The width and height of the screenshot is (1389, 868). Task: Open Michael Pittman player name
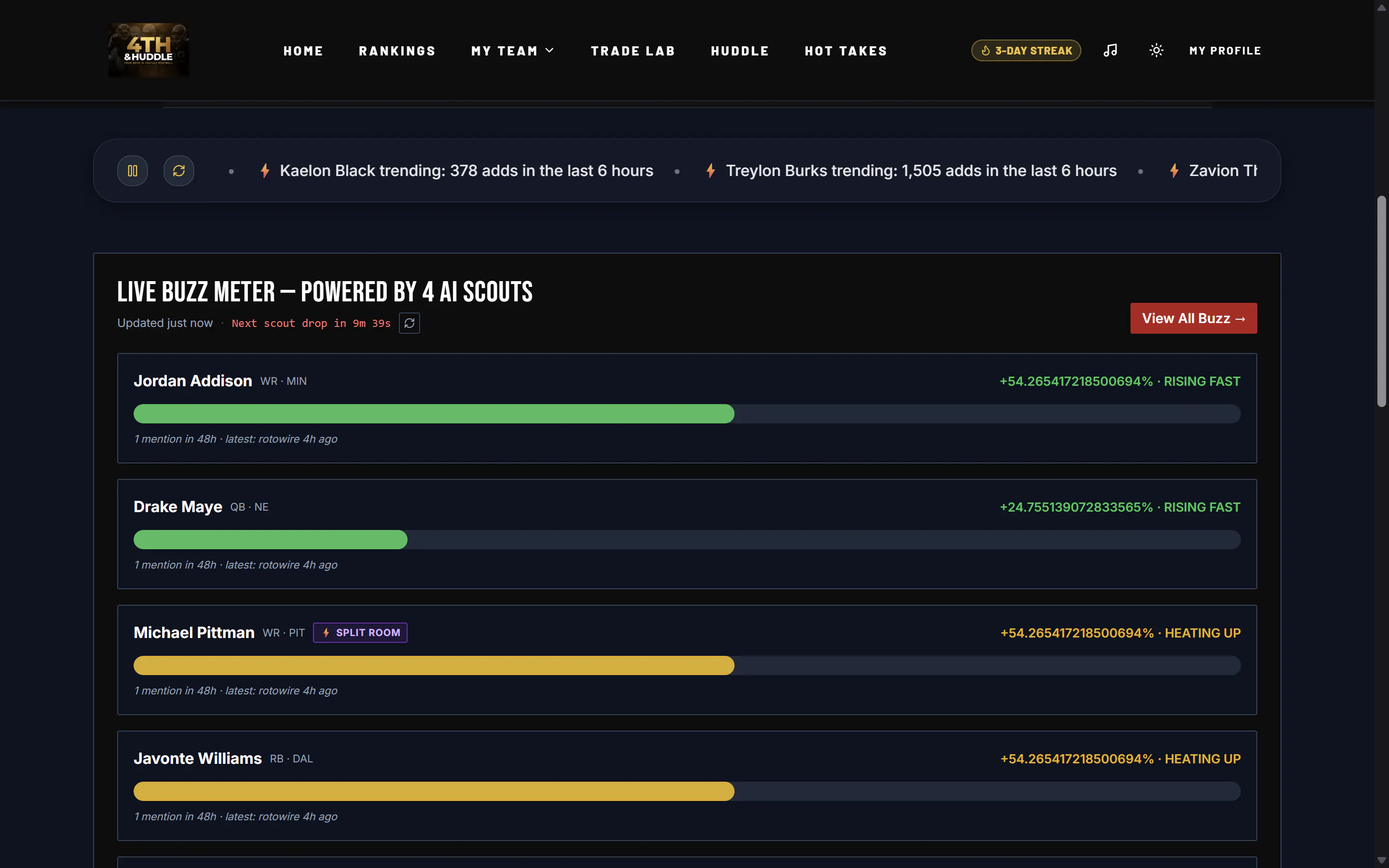tap(194, 632)
